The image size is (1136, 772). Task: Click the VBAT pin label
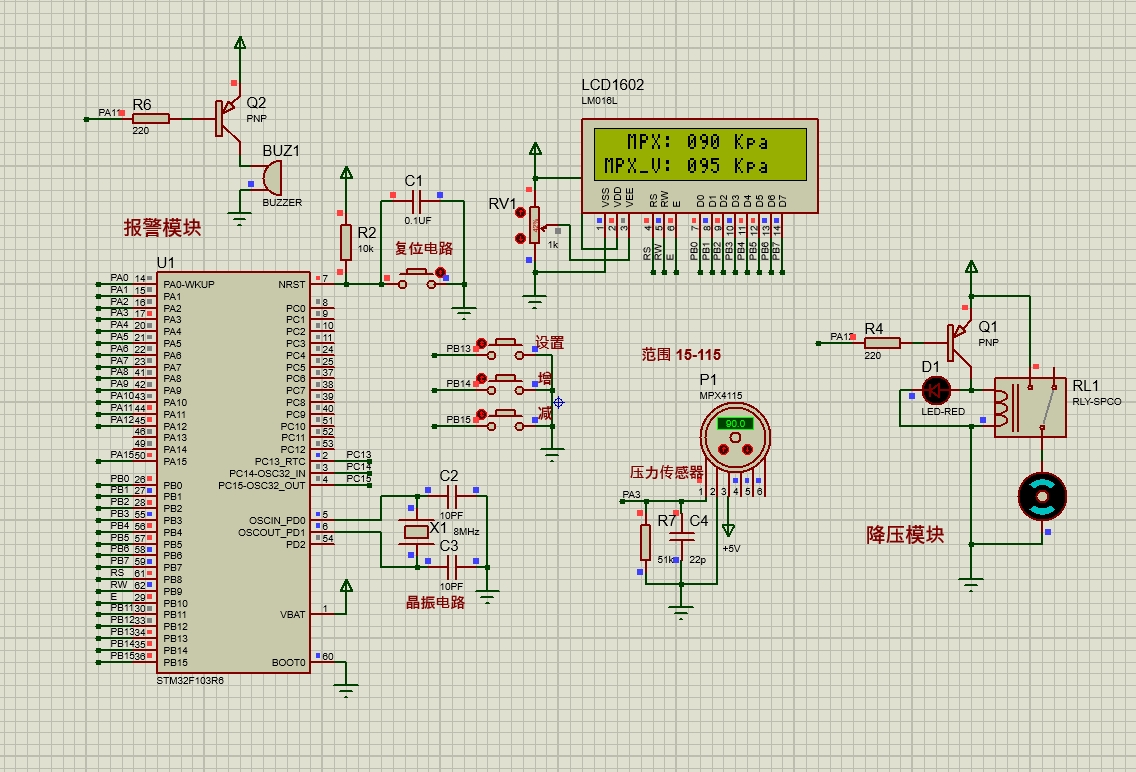[293, 615]
